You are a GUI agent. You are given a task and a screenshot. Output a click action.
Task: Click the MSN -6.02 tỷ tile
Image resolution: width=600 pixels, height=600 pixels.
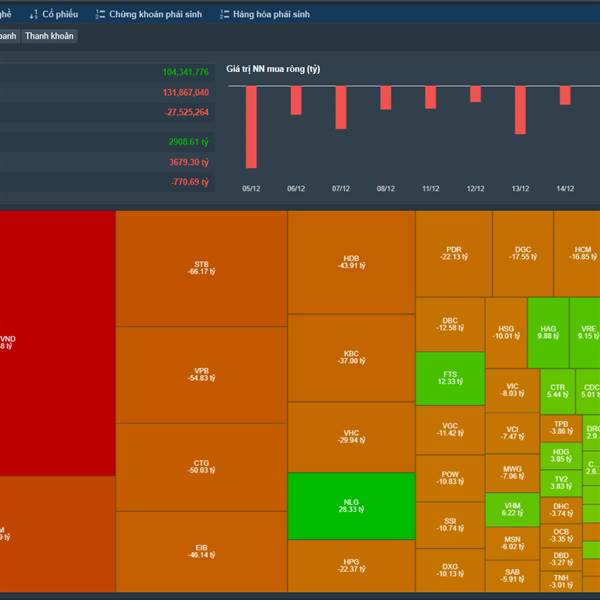coord(512,544)
